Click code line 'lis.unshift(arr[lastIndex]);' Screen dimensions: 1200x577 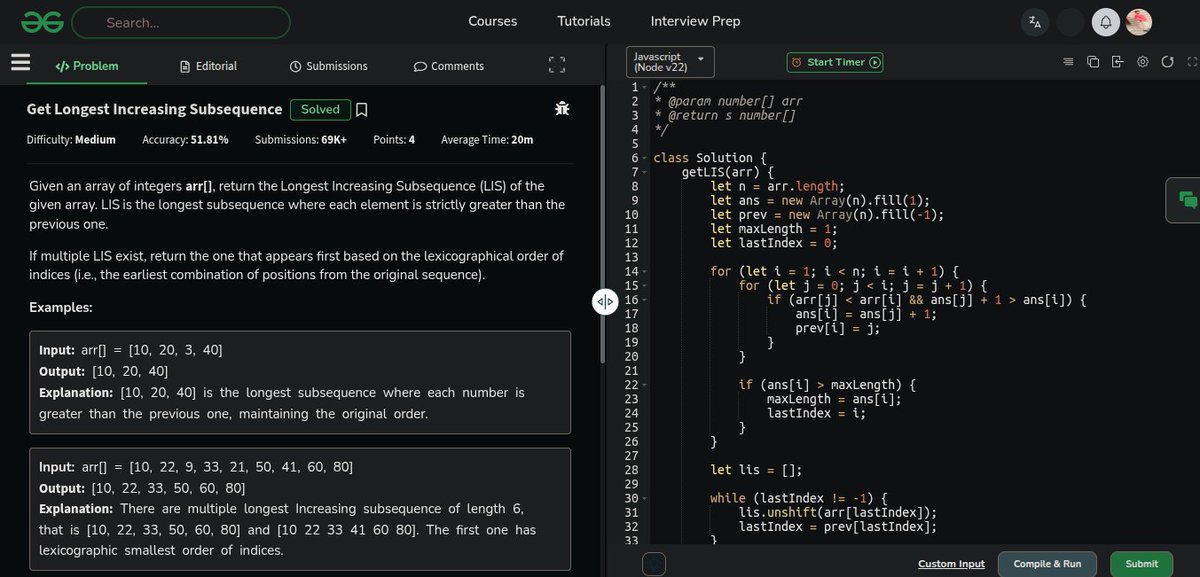click(x=838, y=513)
